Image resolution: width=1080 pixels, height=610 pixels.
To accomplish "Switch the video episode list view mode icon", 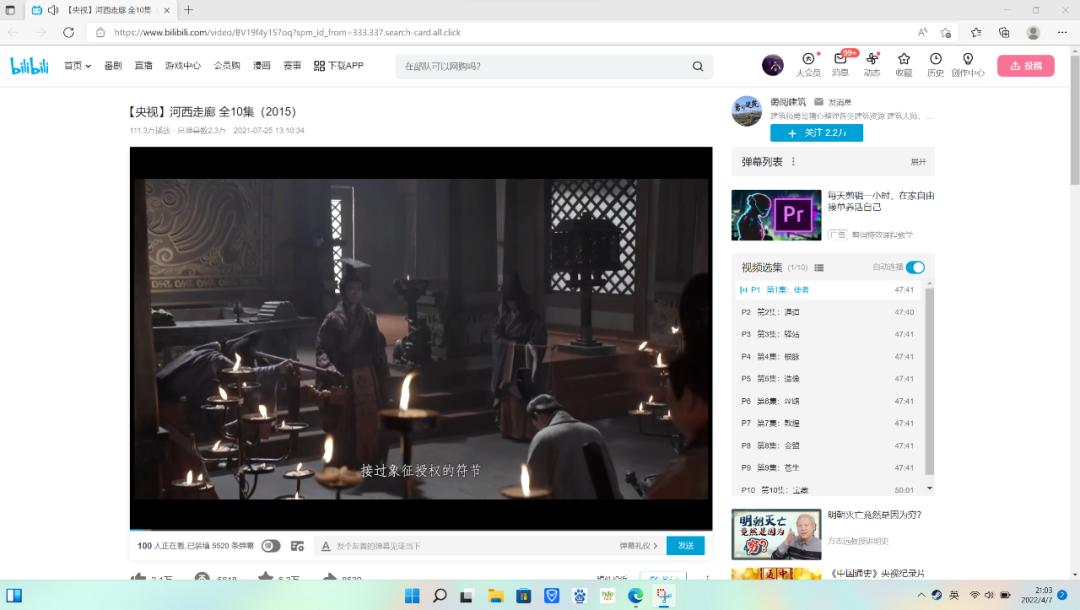I will pos(819,268).
